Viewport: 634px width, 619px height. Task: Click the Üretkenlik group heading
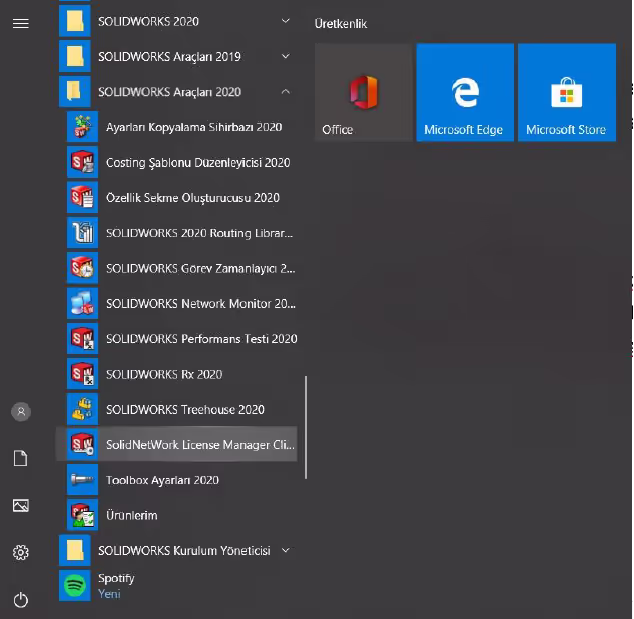pyautogui.click(x=341, y=24)
